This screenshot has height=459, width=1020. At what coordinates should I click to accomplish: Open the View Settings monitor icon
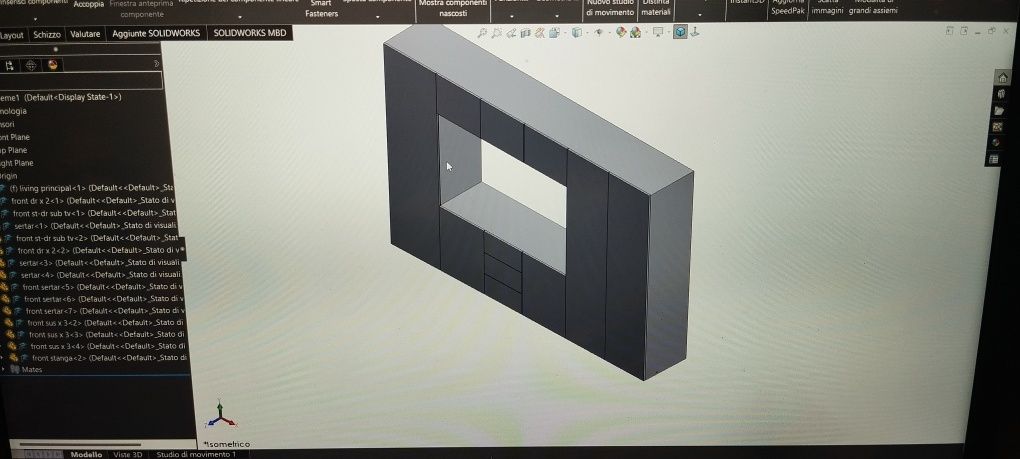[x=658, y=32]
